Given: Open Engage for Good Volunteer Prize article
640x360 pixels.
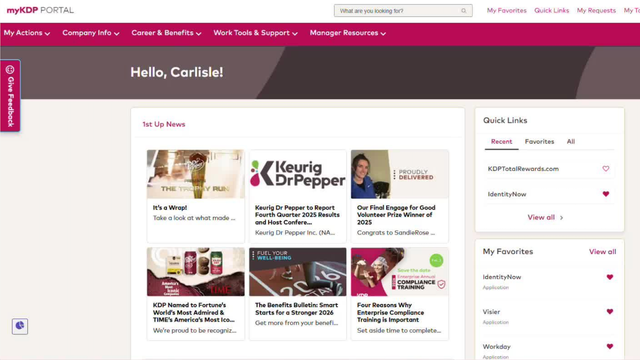Looking at the screenshot, I should pos(396,215).
